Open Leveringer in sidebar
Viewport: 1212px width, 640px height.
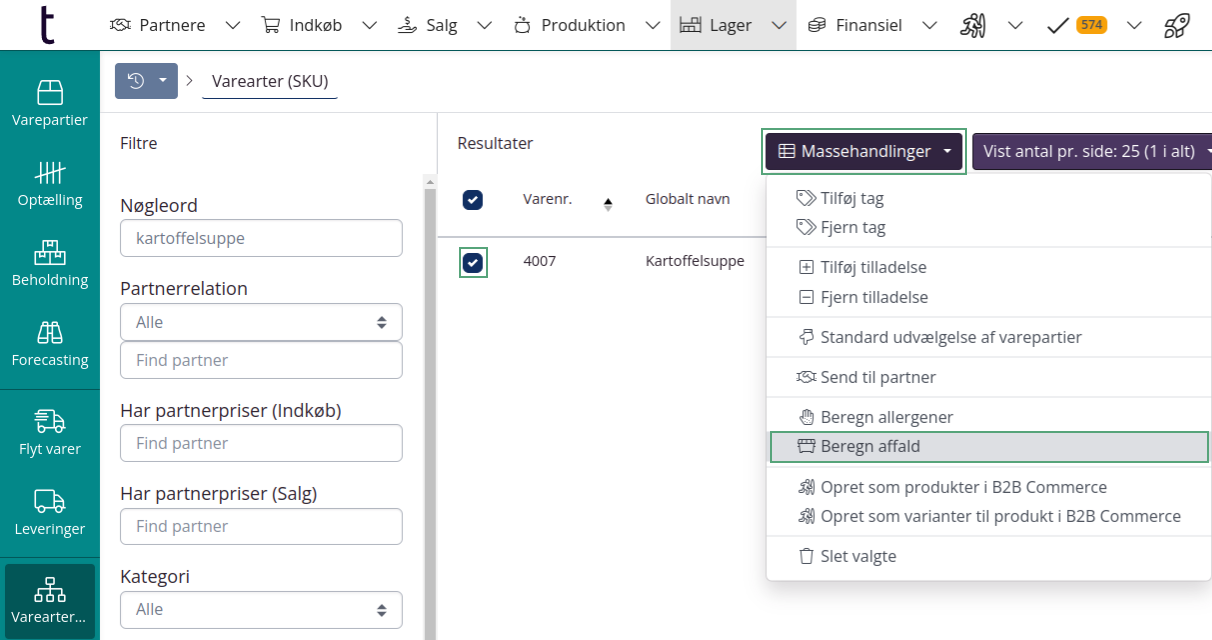pyautogui.click(x=50, y=513)
